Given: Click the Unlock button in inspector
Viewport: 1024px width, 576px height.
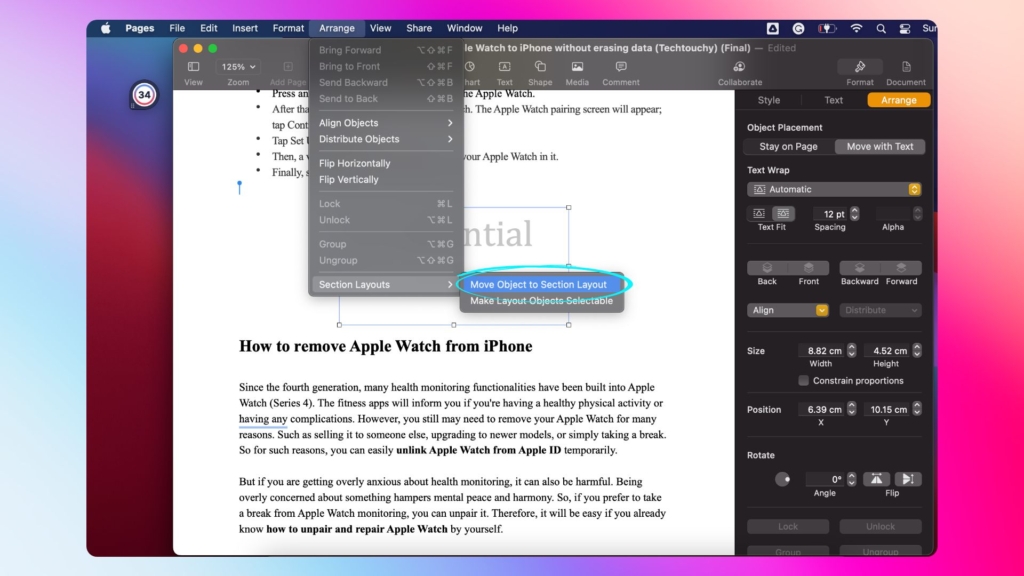Looking at the screenshot, I should pyautogui.click(x=880, y=526).
